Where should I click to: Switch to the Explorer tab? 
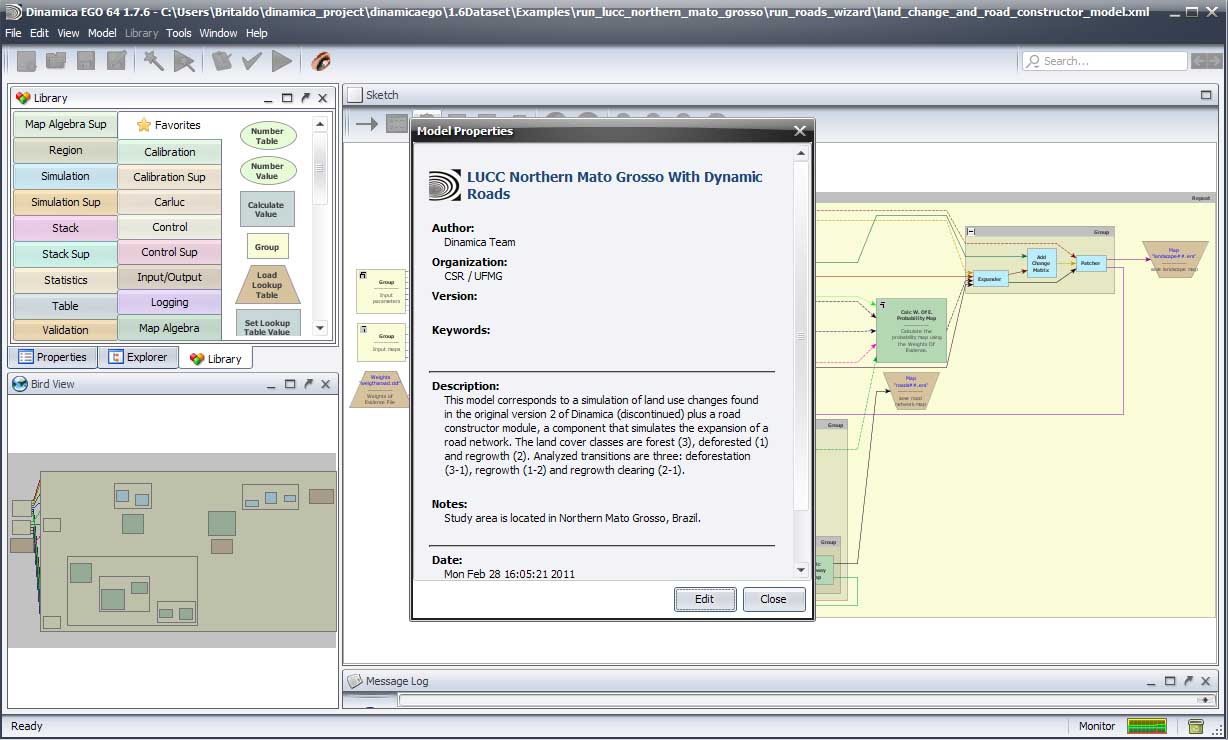click(139, 357)
